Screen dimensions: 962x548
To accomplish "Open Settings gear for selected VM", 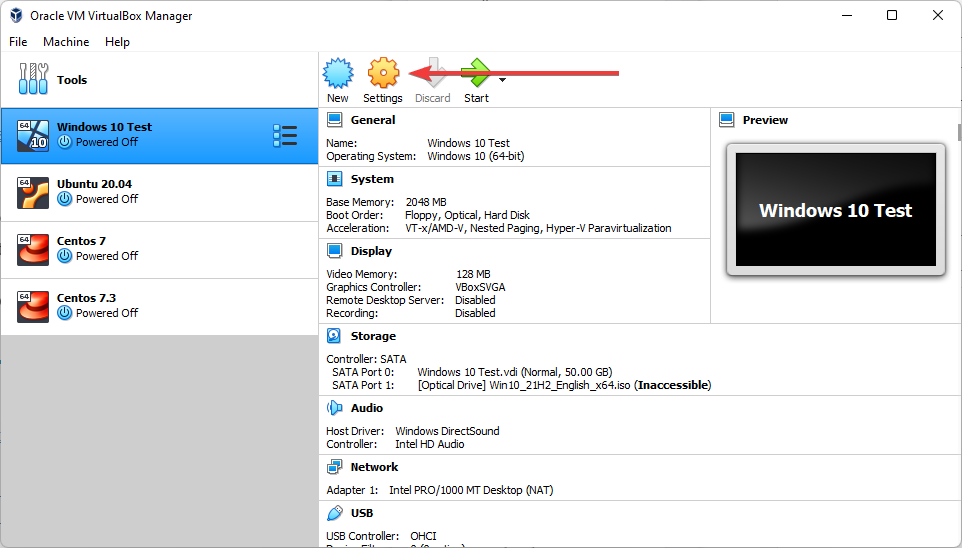I will (383, 73).
